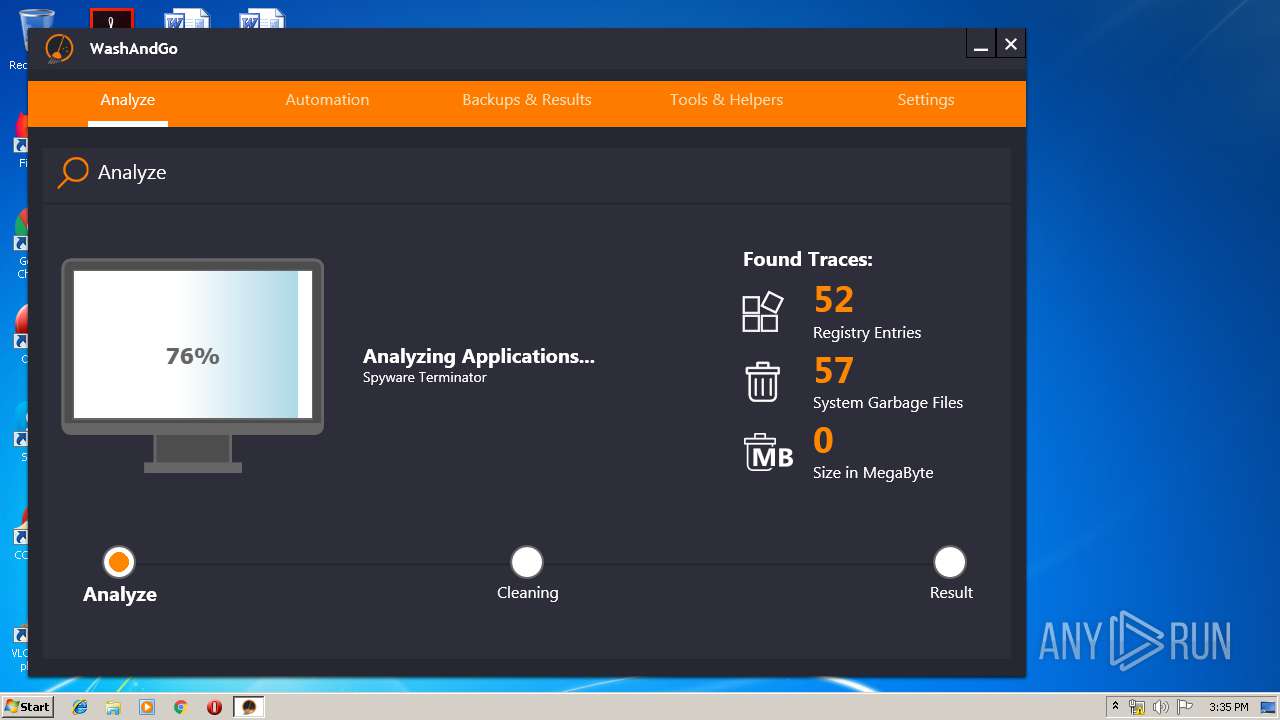Click 'Analyzing Applications...' status text
The height and width of the screenshot is (720, 1280).
[x=479, y=356]
